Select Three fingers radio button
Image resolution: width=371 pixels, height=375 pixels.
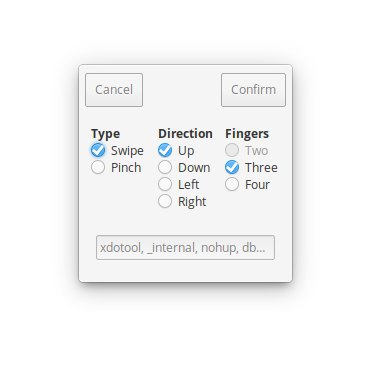tap(232, 167)
